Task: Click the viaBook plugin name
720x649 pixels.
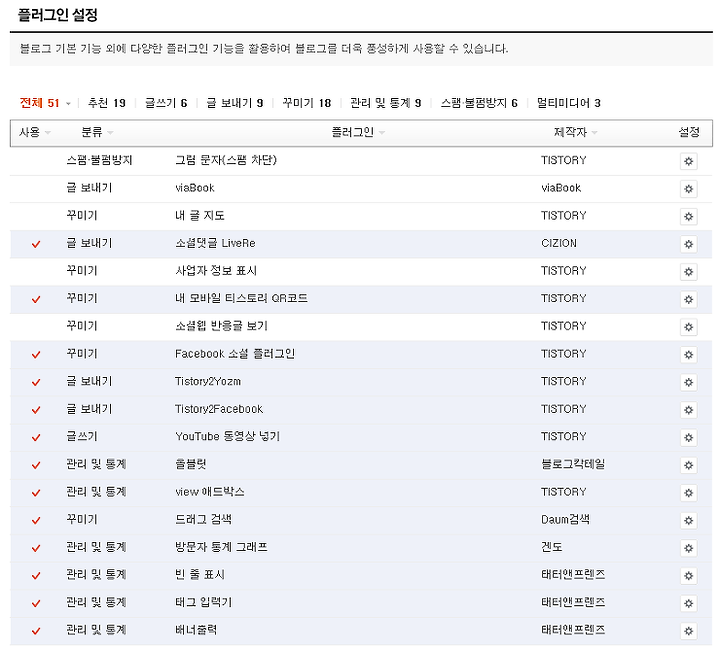Action: click(195, 188)
